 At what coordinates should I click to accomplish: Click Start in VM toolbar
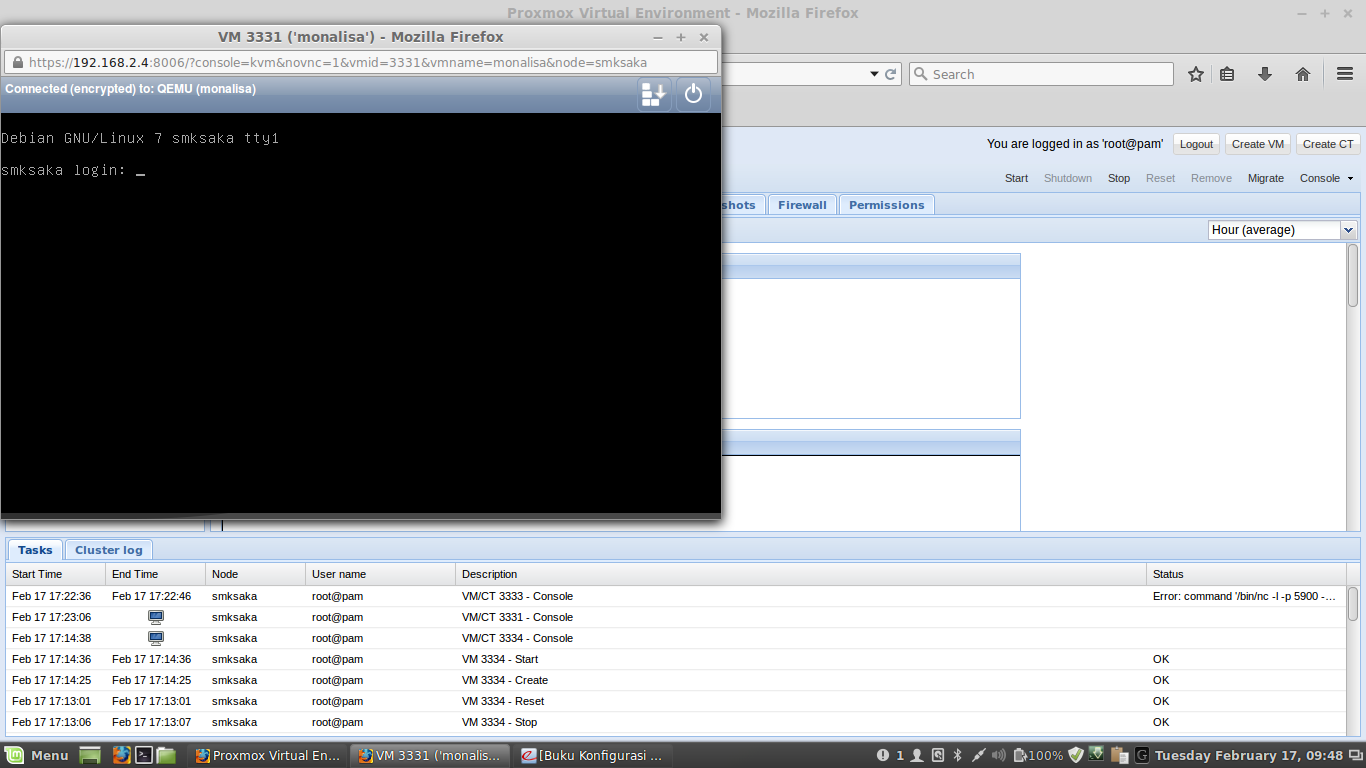point(1016,178)
